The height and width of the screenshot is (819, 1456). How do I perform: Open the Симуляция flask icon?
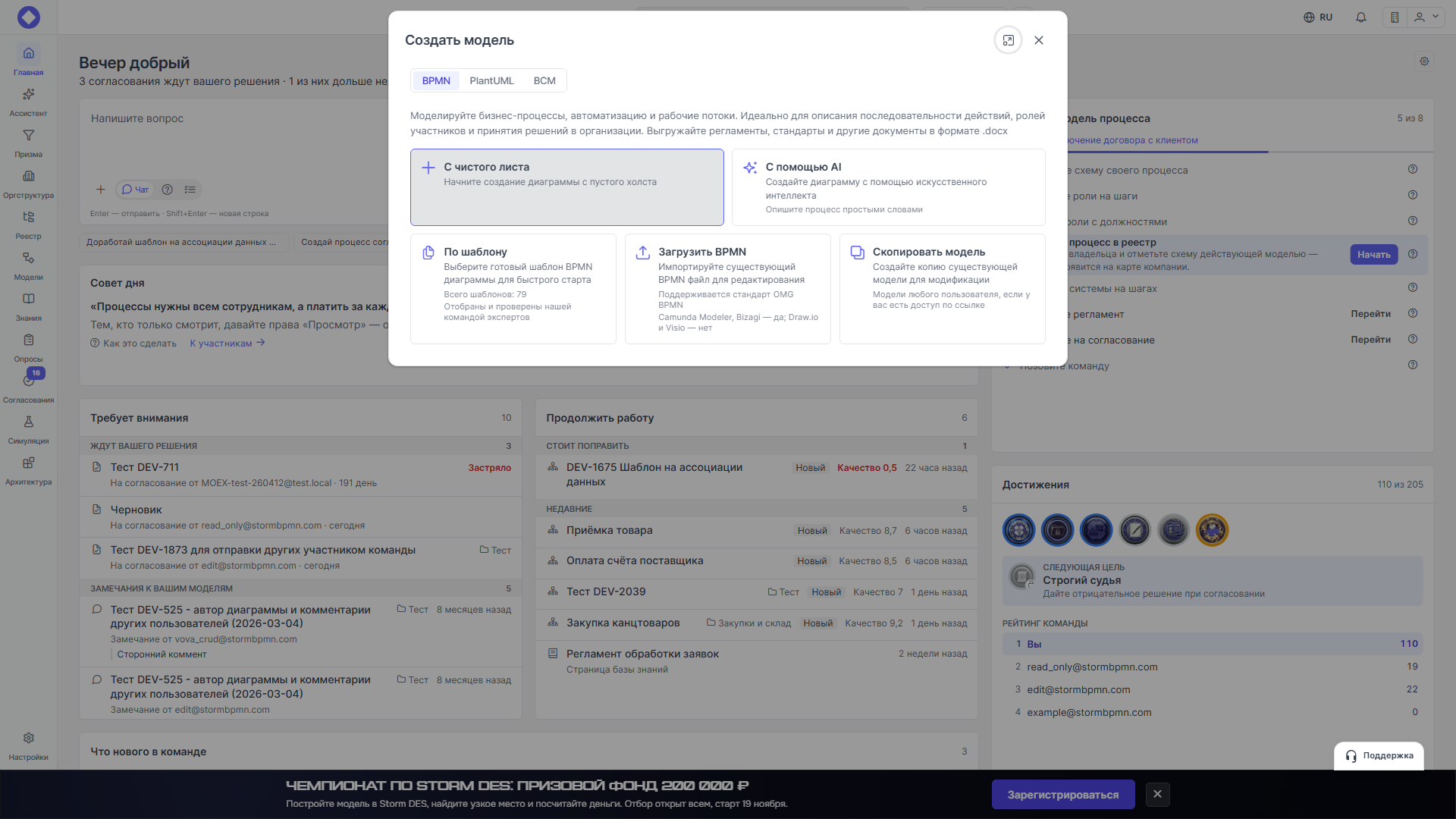tap(28, 422)
